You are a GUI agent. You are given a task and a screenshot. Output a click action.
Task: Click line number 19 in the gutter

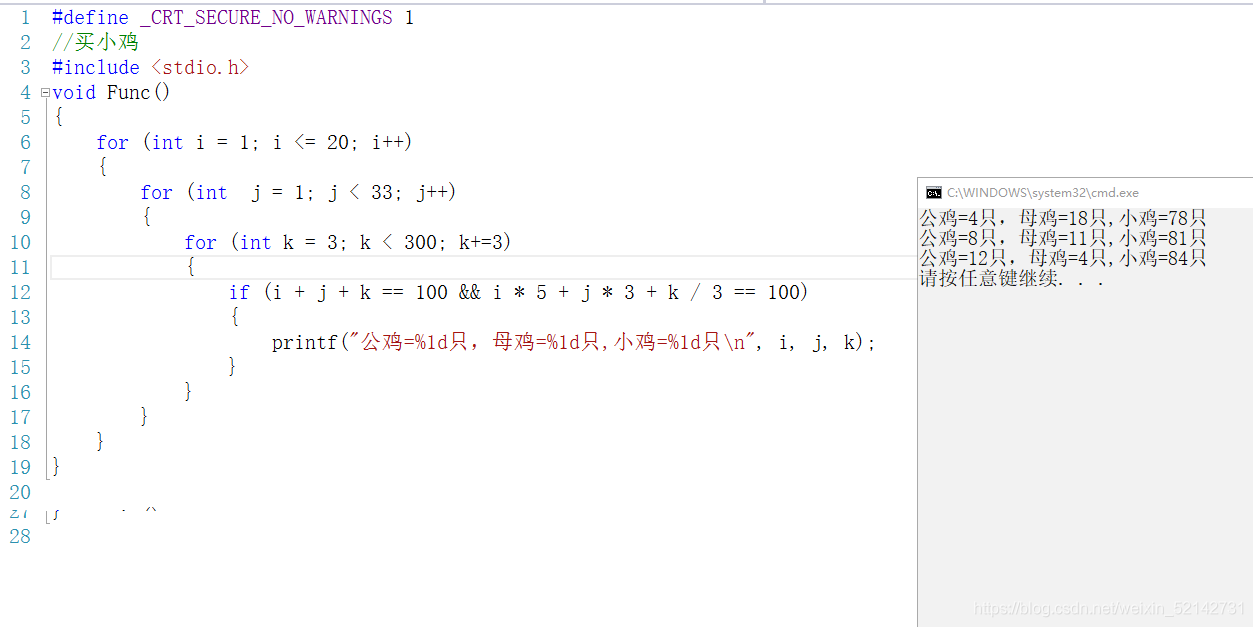[x=20, y=468]
